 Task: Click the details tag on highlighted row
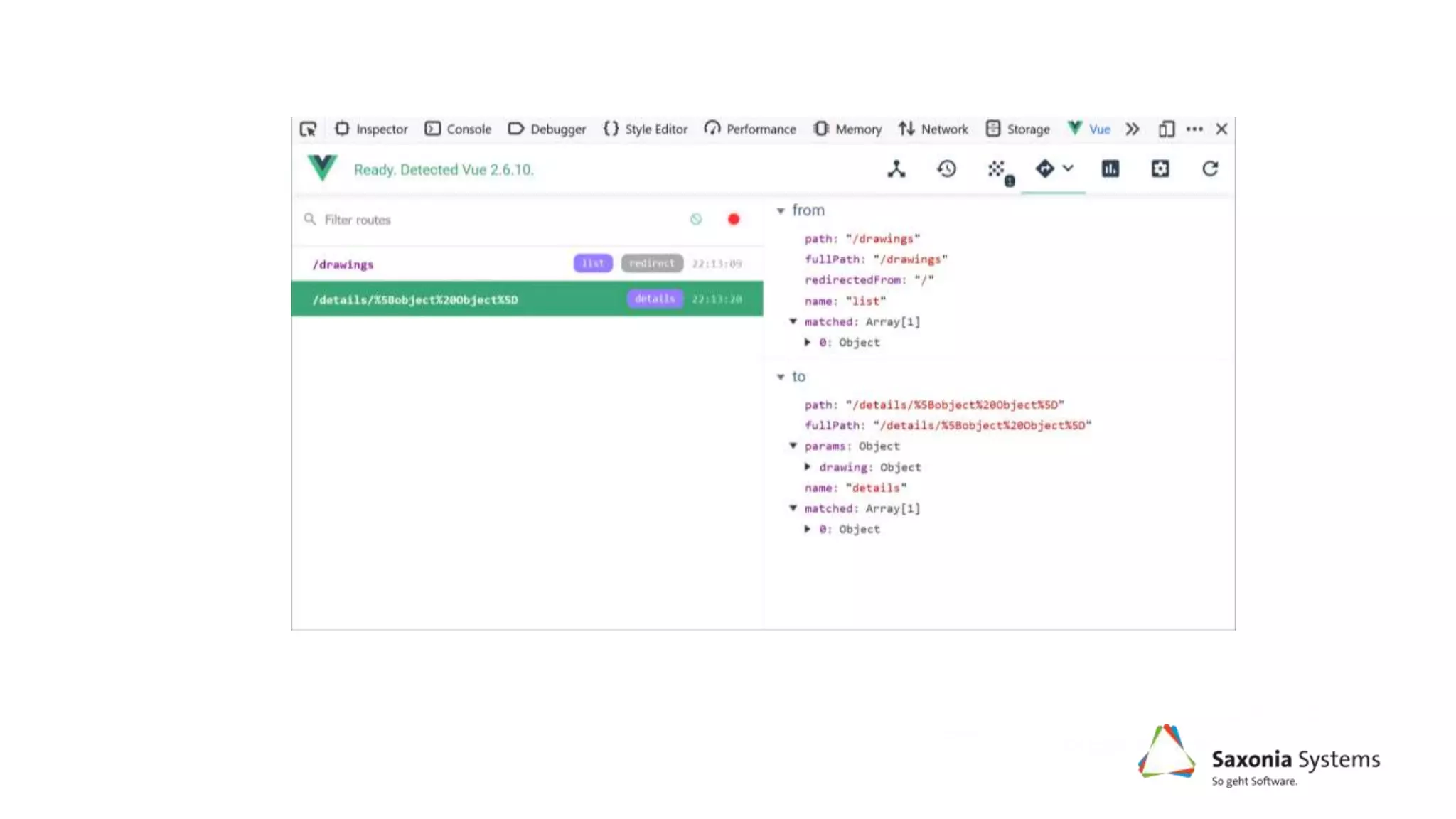pyautogui.click(x=655, y=299)
